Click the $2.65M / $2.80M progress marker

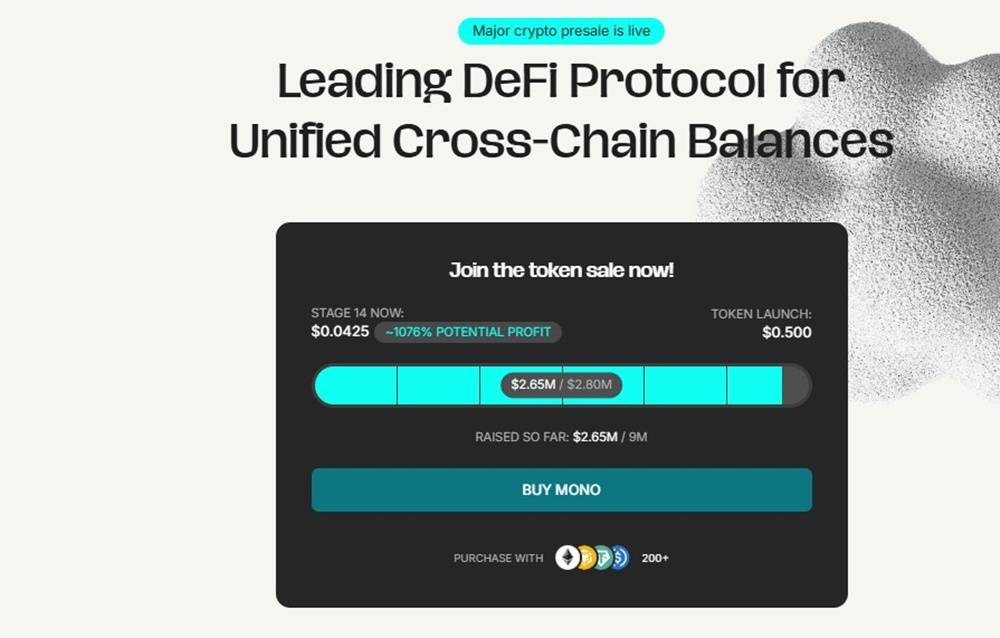tap(560, 385)
